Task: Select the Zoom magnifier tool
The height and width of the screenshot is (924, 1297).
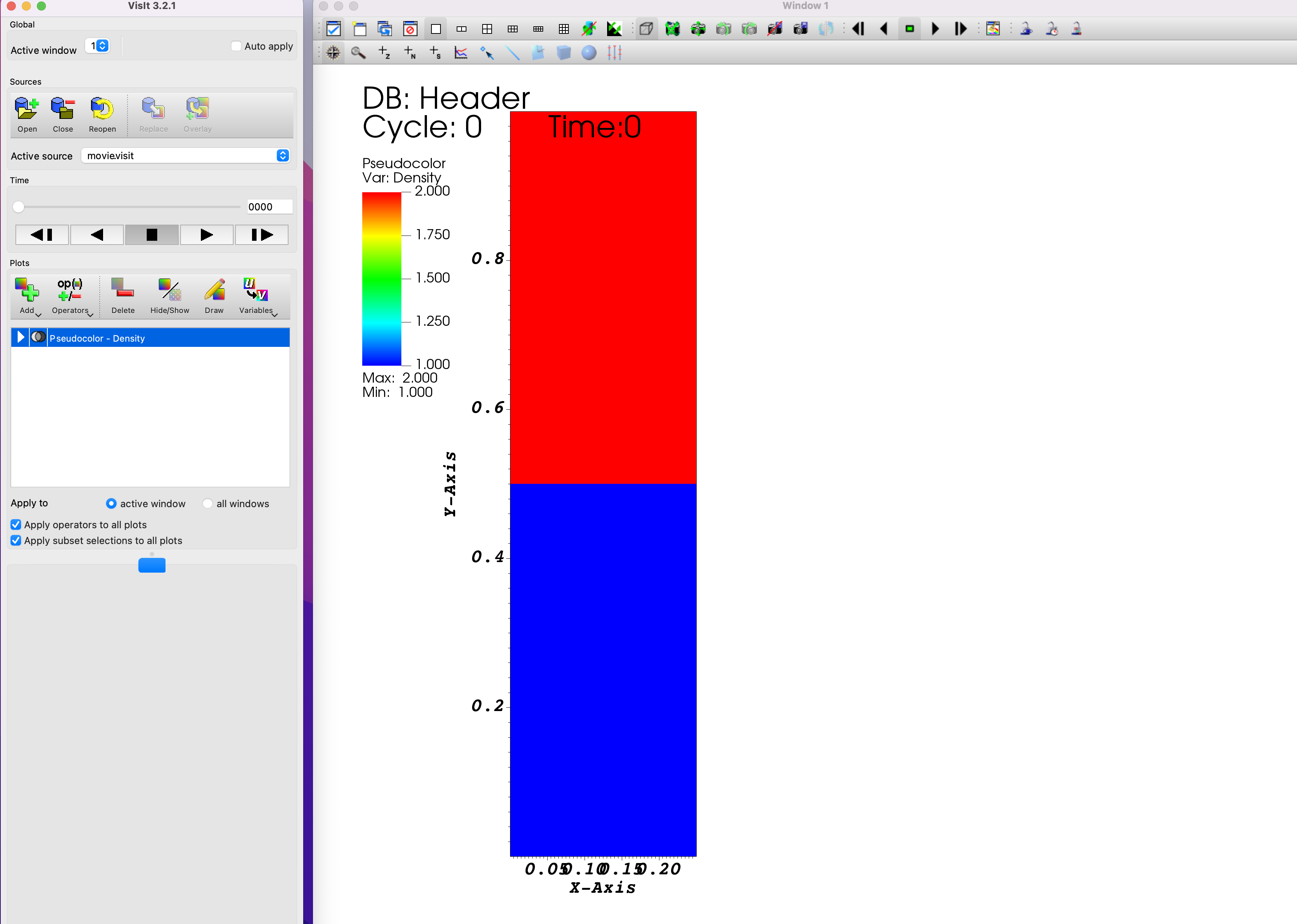Action: [358, 53]
